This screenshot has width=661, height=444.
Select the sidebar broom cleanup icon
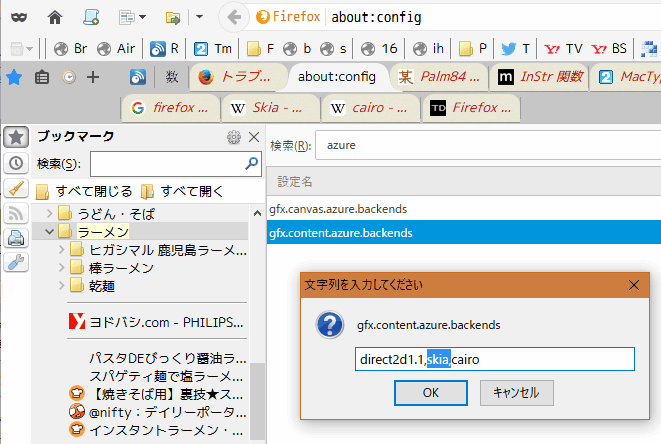pos(16,188)
